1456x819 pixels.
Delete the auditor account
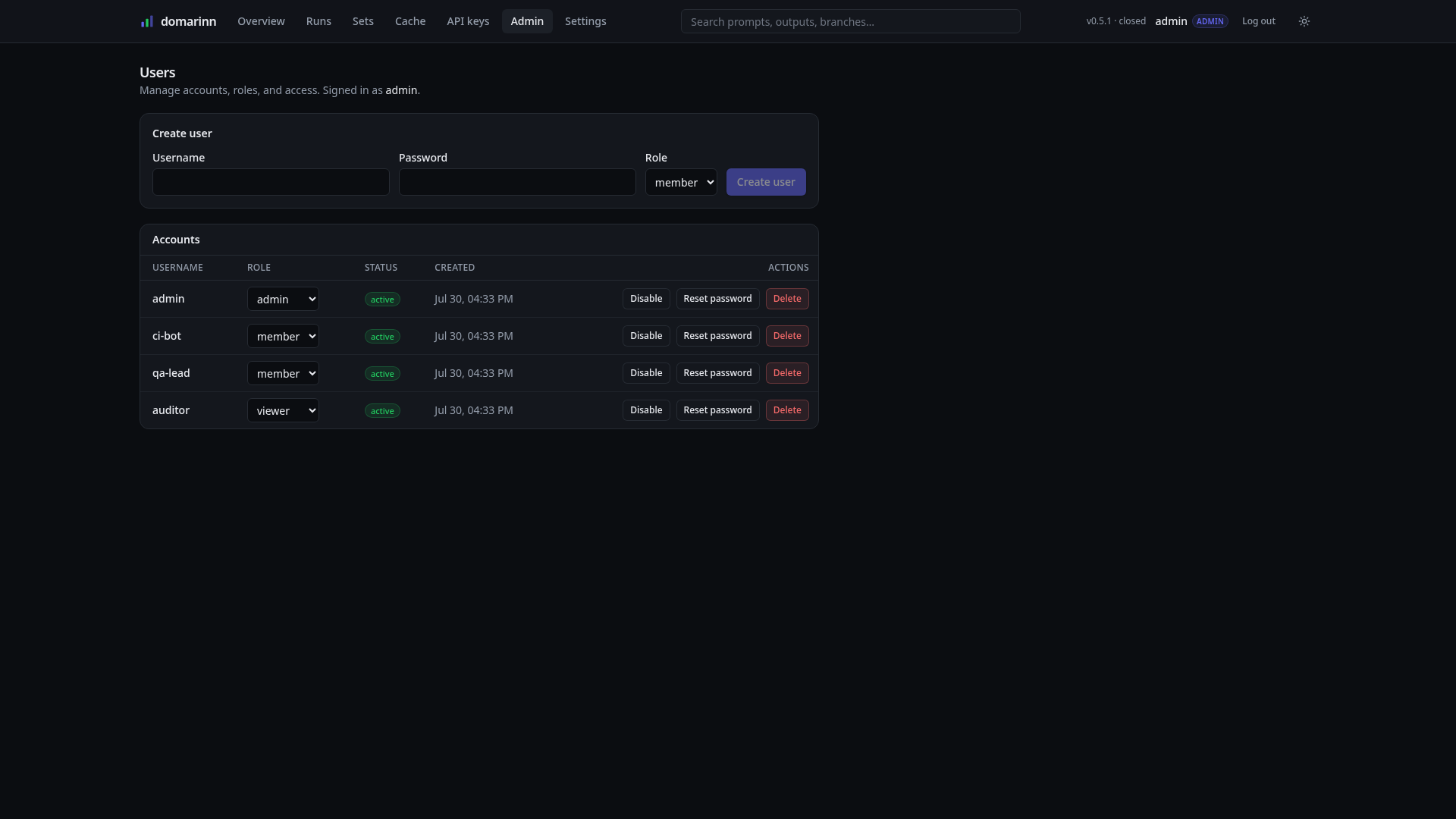click(x=787, y=410)
